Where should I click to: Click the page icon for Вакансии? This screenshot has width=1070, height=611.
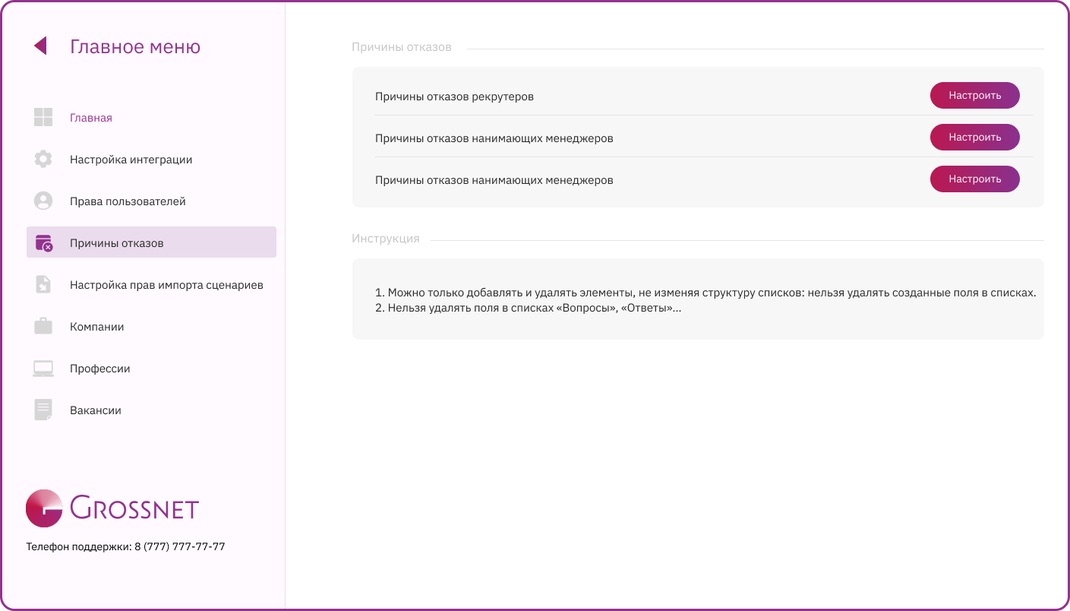[43, 410]
